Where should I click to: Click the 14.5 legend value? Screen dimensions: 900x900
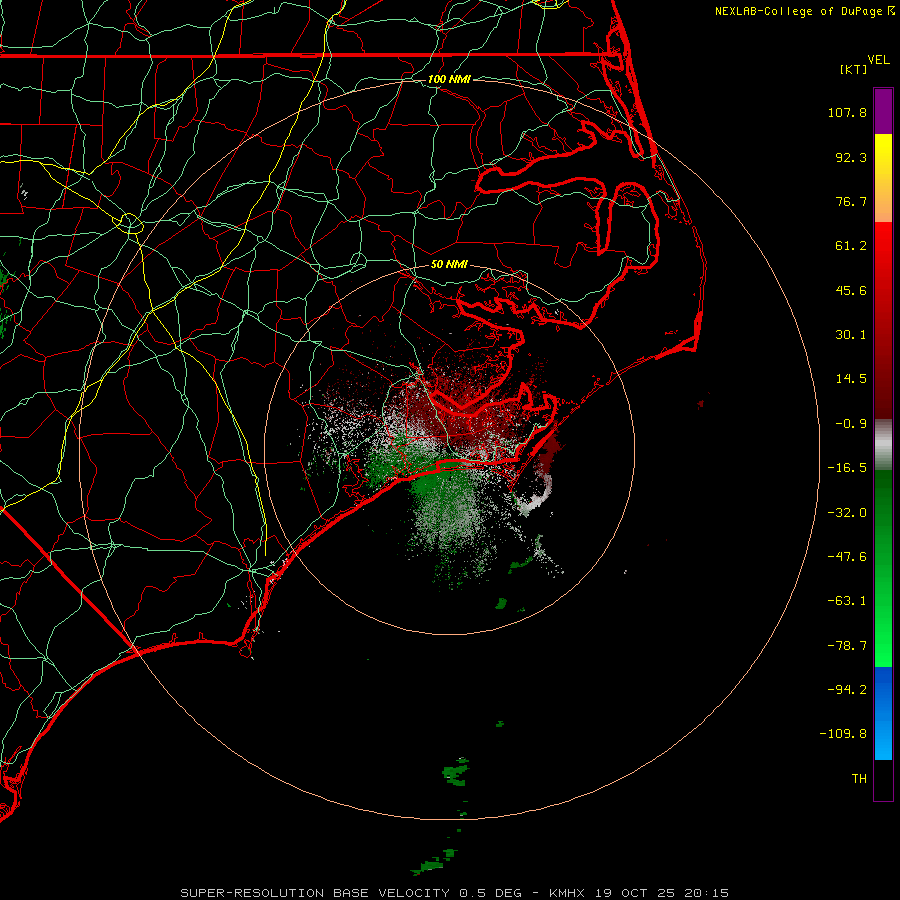click(x=851, y=379)
